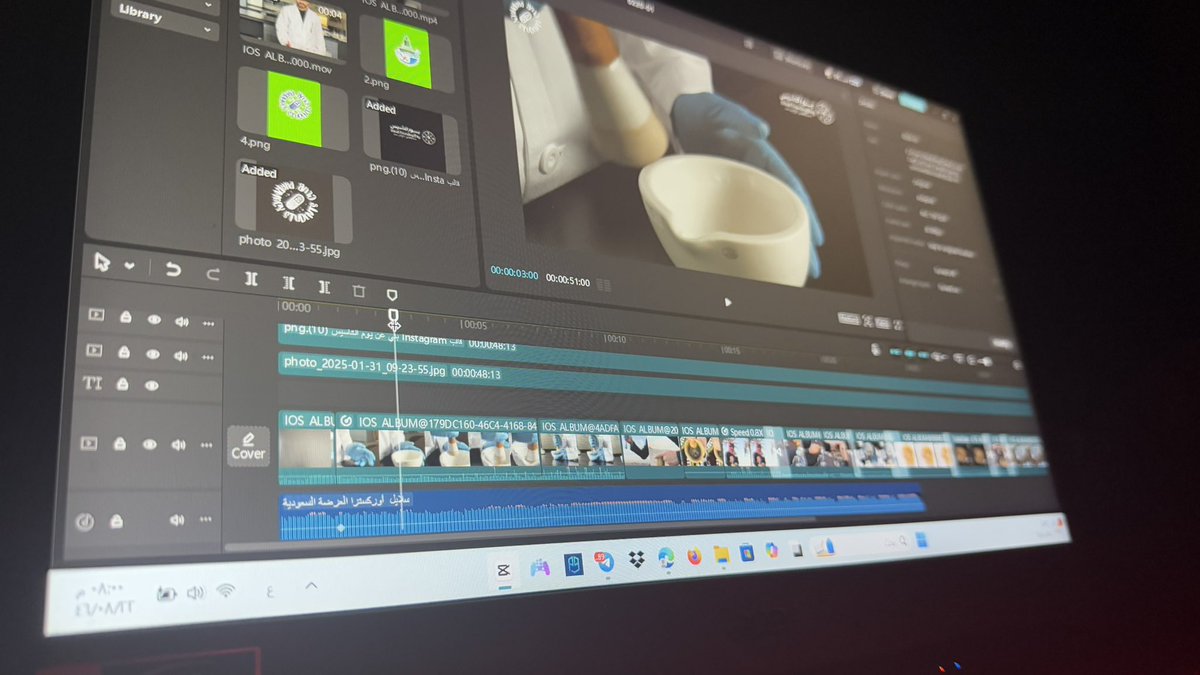Open Firefox from the taskbar
This screenshot has height=675, width=1200.
[x=694, y=555]
